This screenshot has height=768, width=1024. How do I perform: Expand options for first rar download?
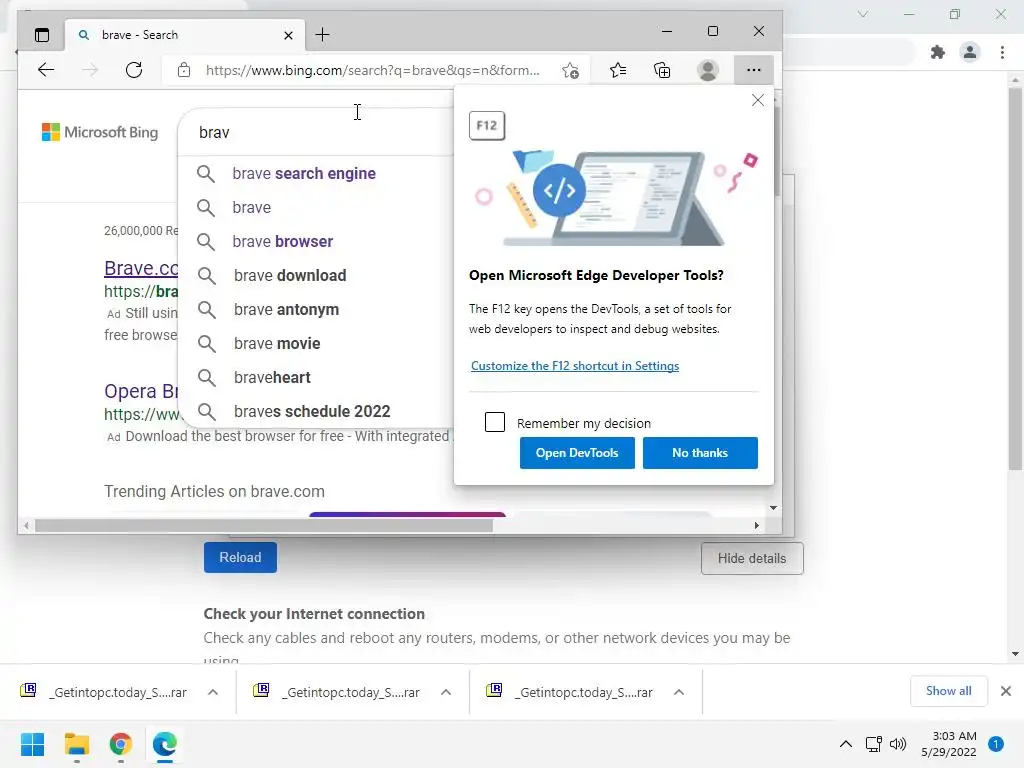[x=213, y=692]
